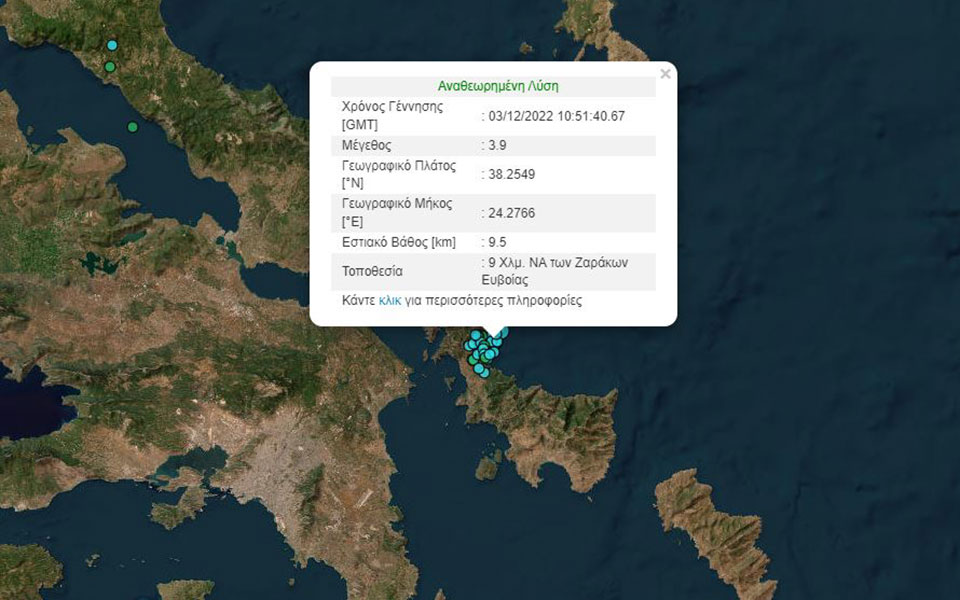Select the green marker below the top-left cyan dot

pos(110,66)
